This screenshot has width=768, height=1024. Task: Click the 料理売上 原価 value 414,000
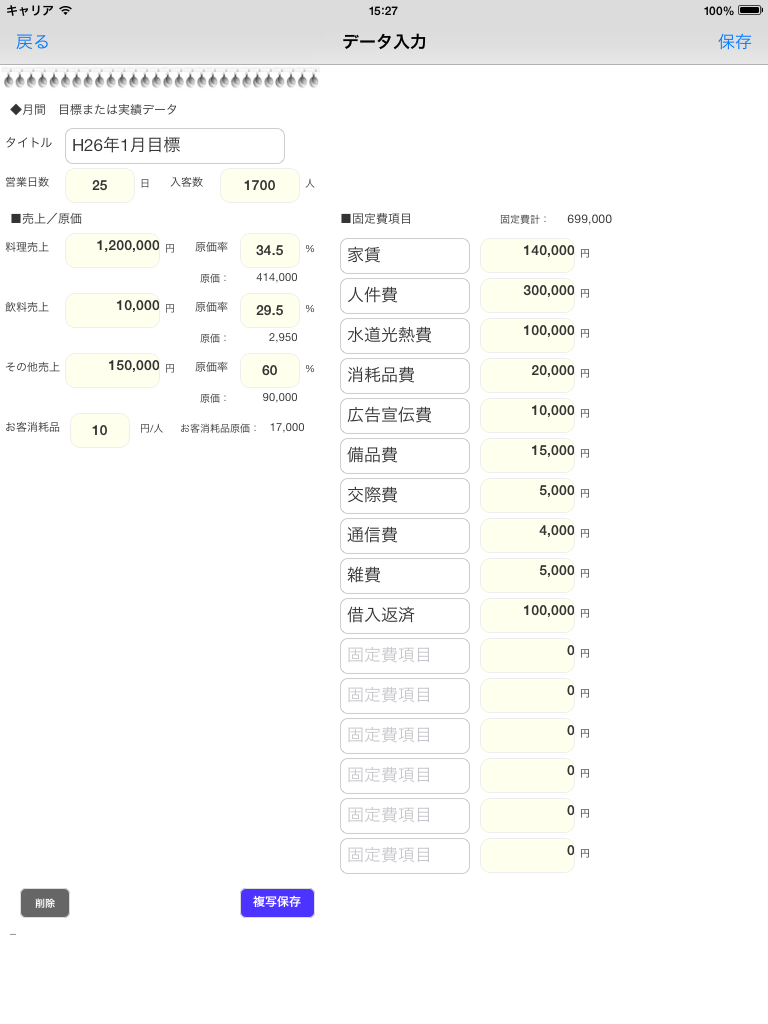coord(277,278)
